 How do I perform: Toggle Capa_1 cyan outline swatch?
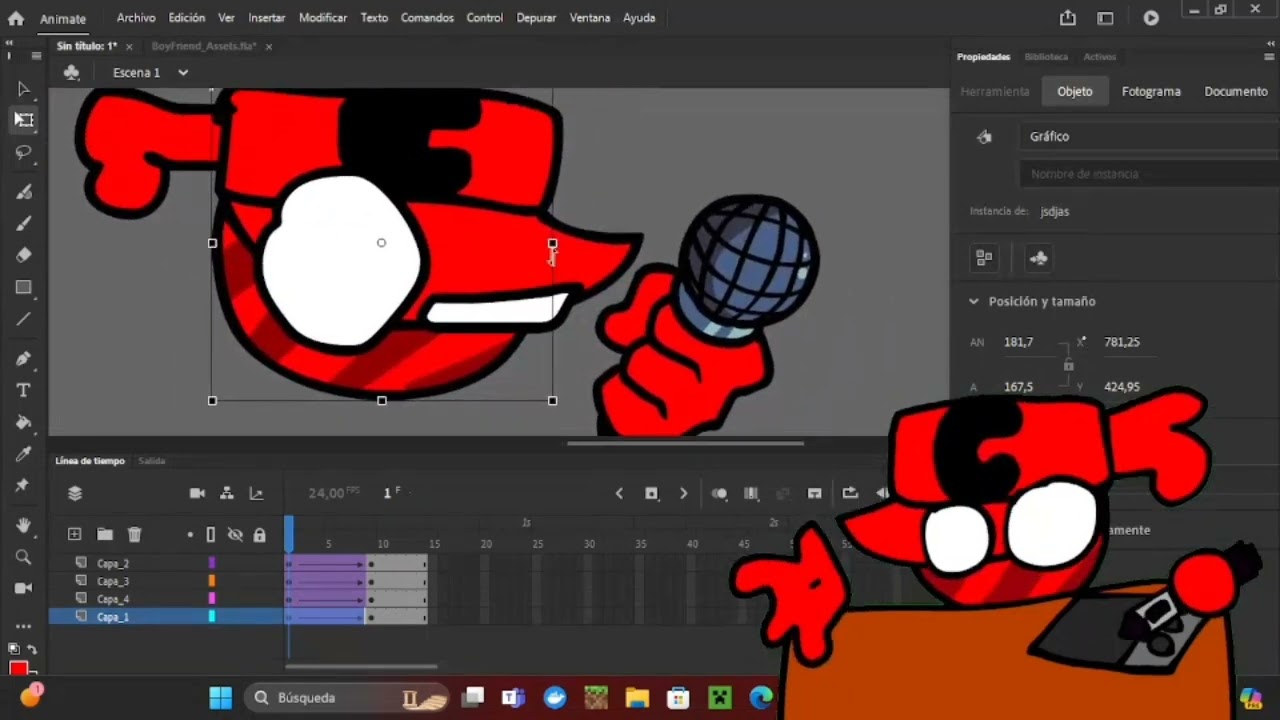[x=211, y=617]
